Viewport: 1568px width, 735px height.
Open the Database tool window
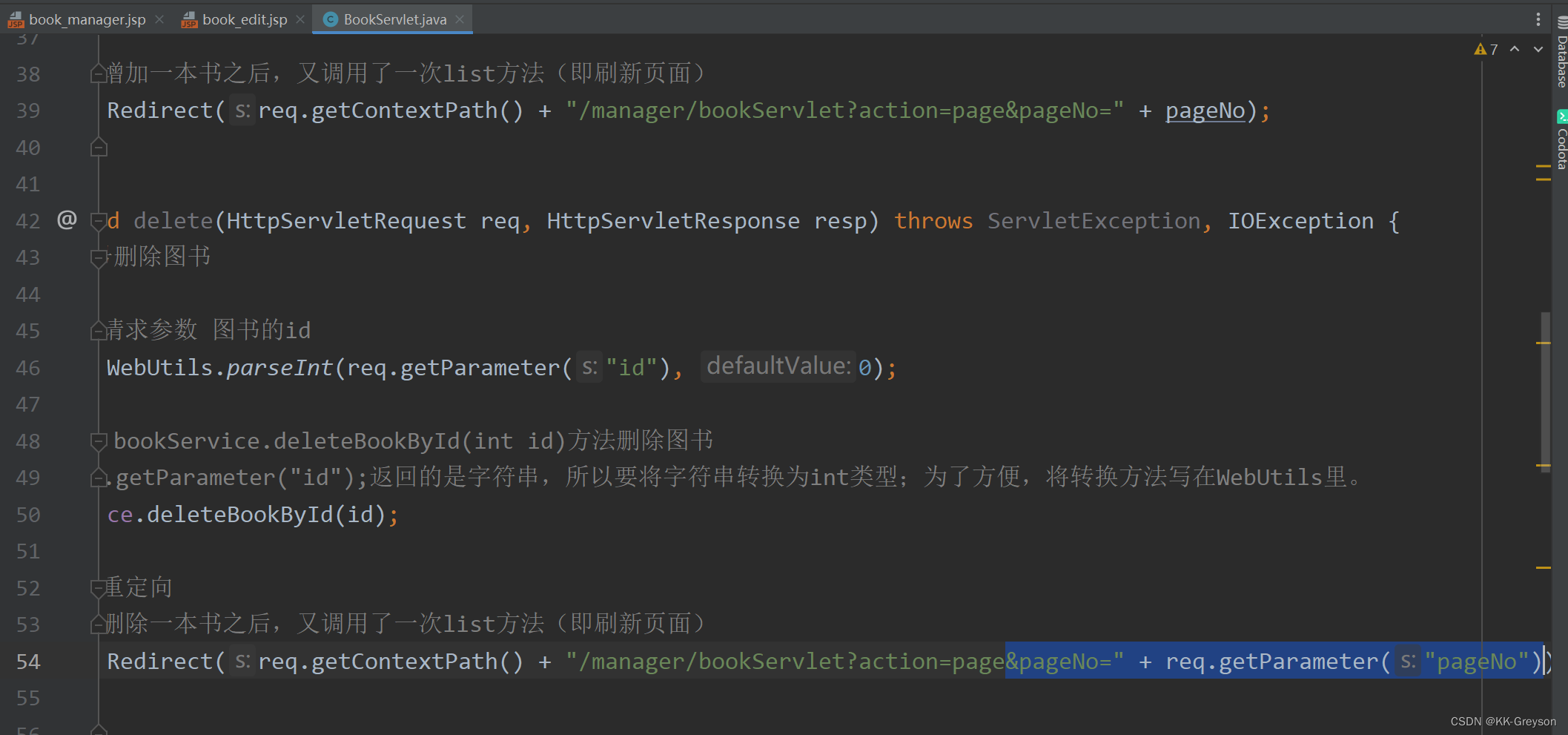pyautogui.click(x=1561, y=52)
